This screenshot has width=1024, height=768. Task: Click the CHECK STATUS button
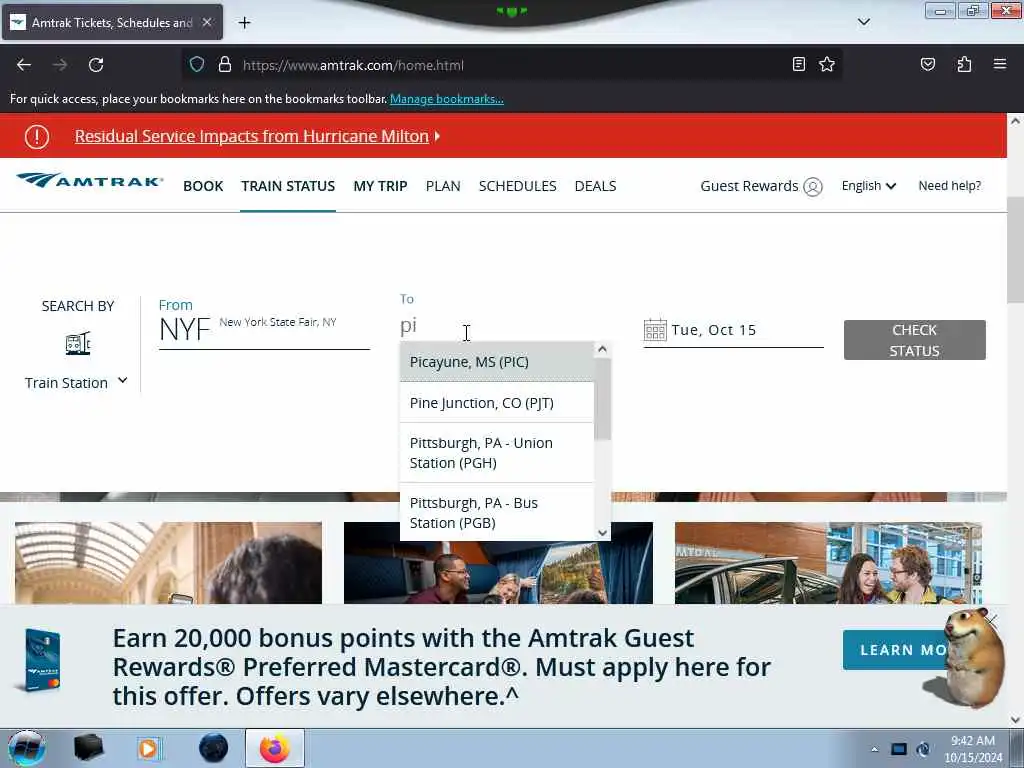914,340
